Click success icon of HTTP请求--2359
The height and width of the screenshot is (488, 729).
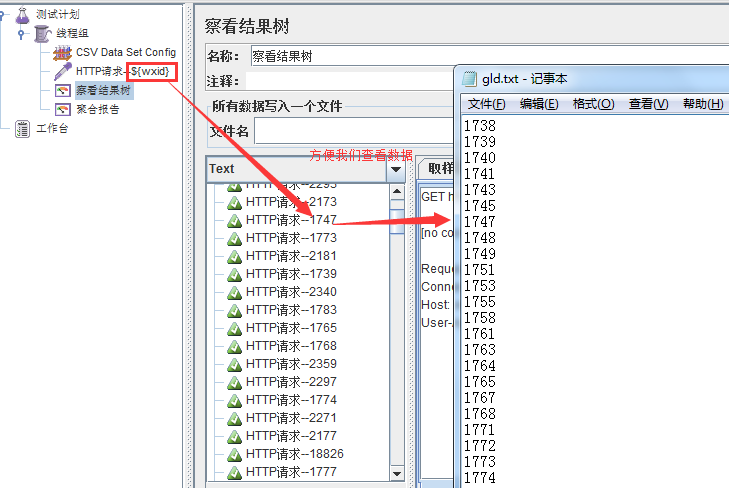(x=234, y=364)
